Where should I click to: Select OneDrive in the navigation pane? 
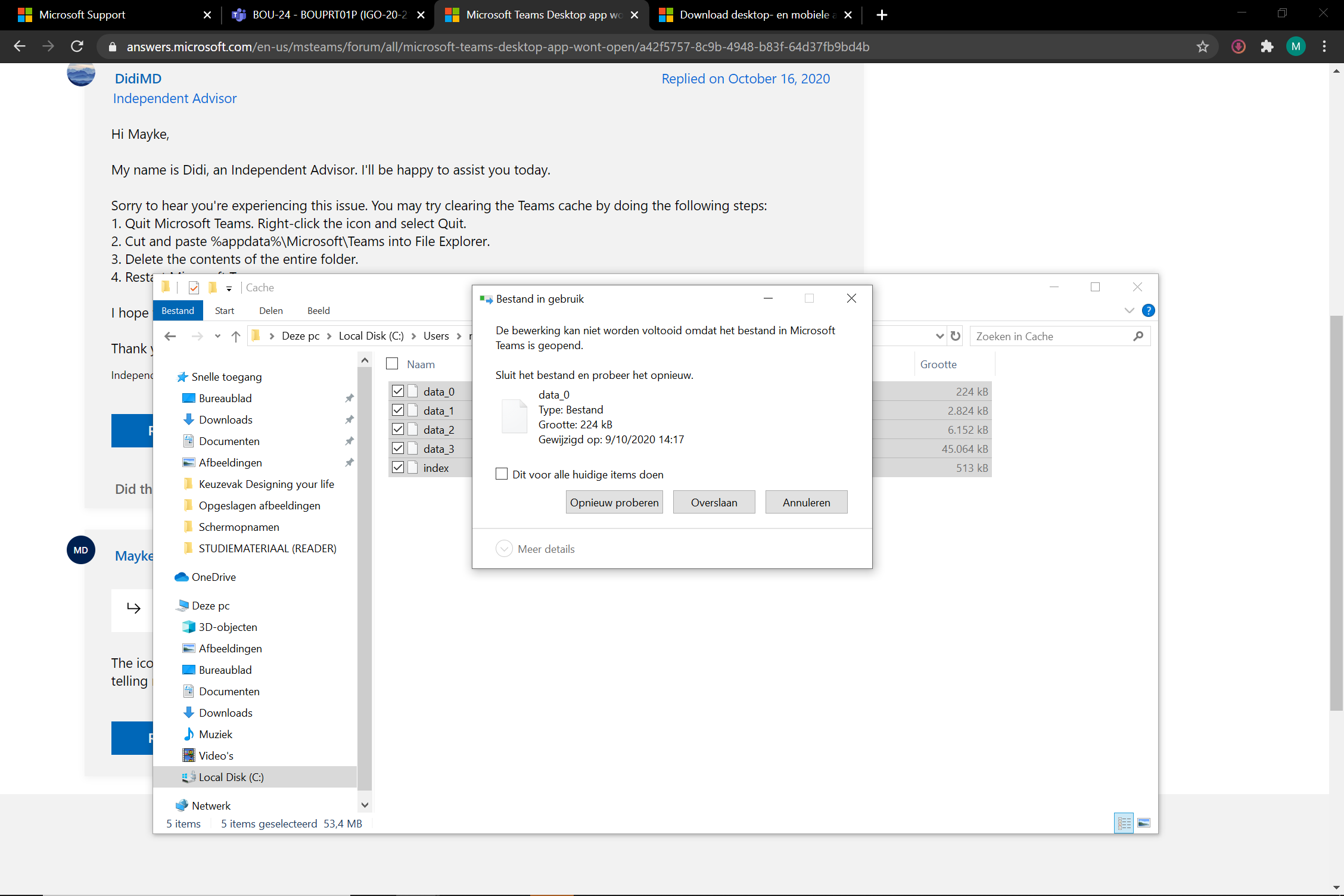[213, 577]
